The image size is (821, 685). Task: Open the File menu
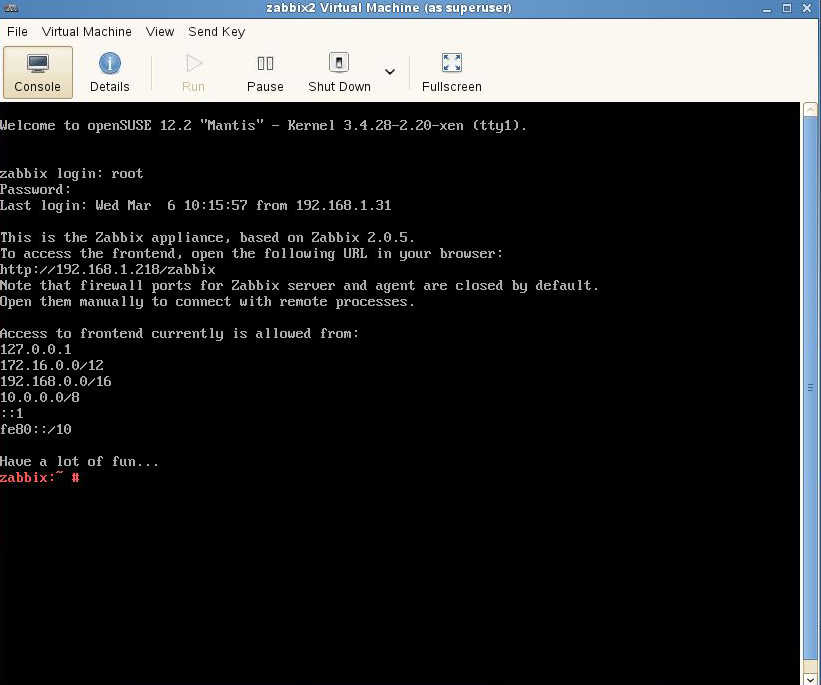(x=17, y=32)
